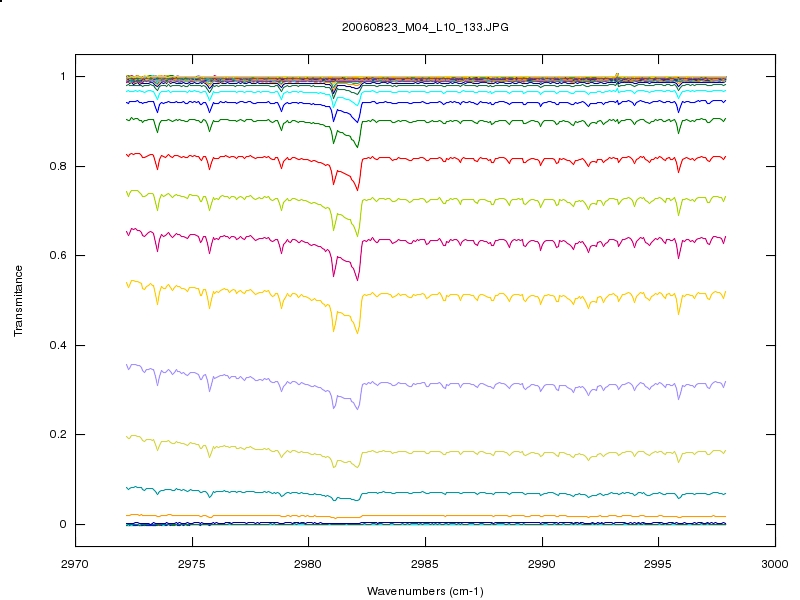Viewport: 800px width, 600px height.
Task: Click x-axis tick label 2990
Action: click(x=541, y=564)
